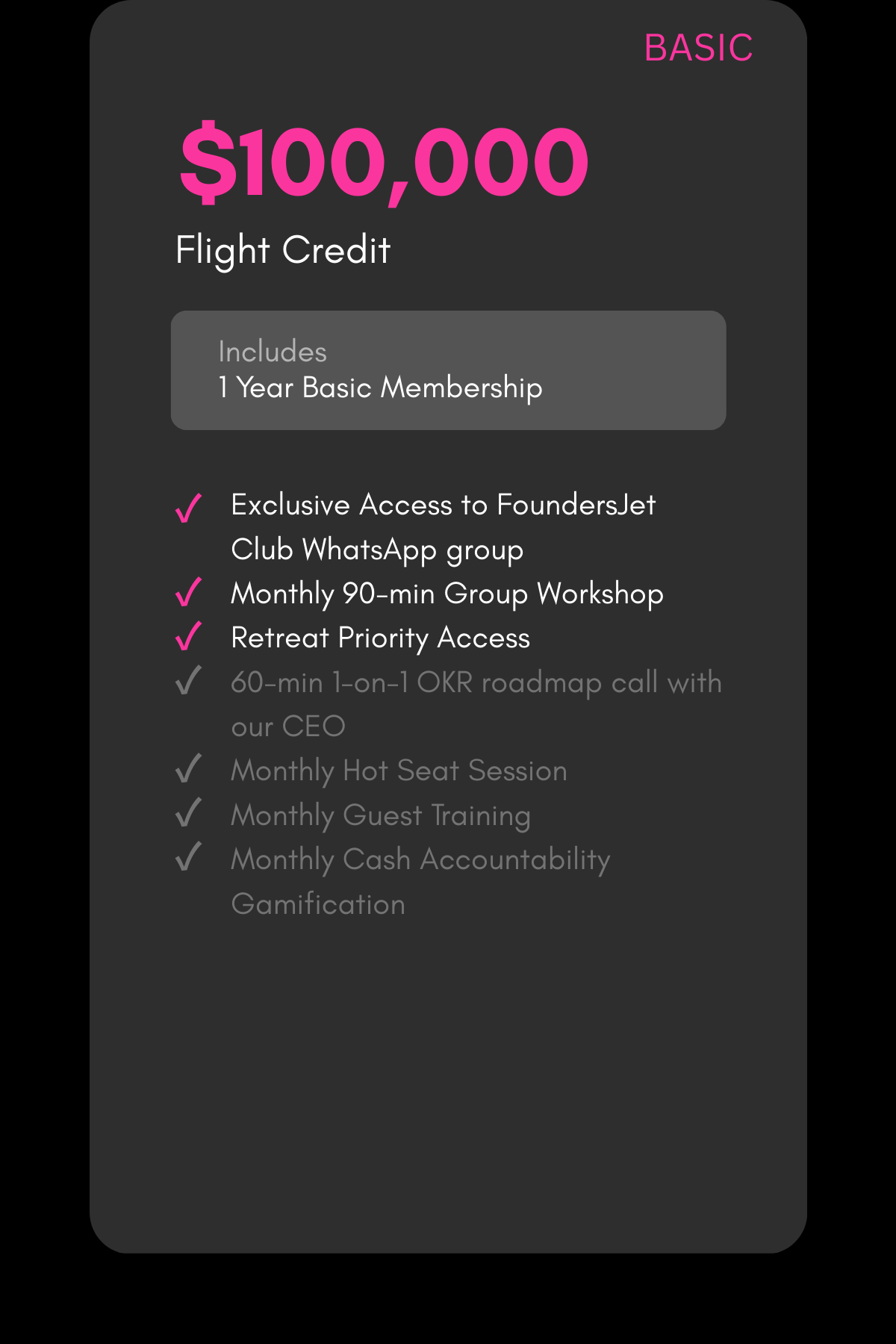Click the Monthly Cash Accountability Gamification text
This screenshot has width=896, height=1344.
(x=421, y=882)
